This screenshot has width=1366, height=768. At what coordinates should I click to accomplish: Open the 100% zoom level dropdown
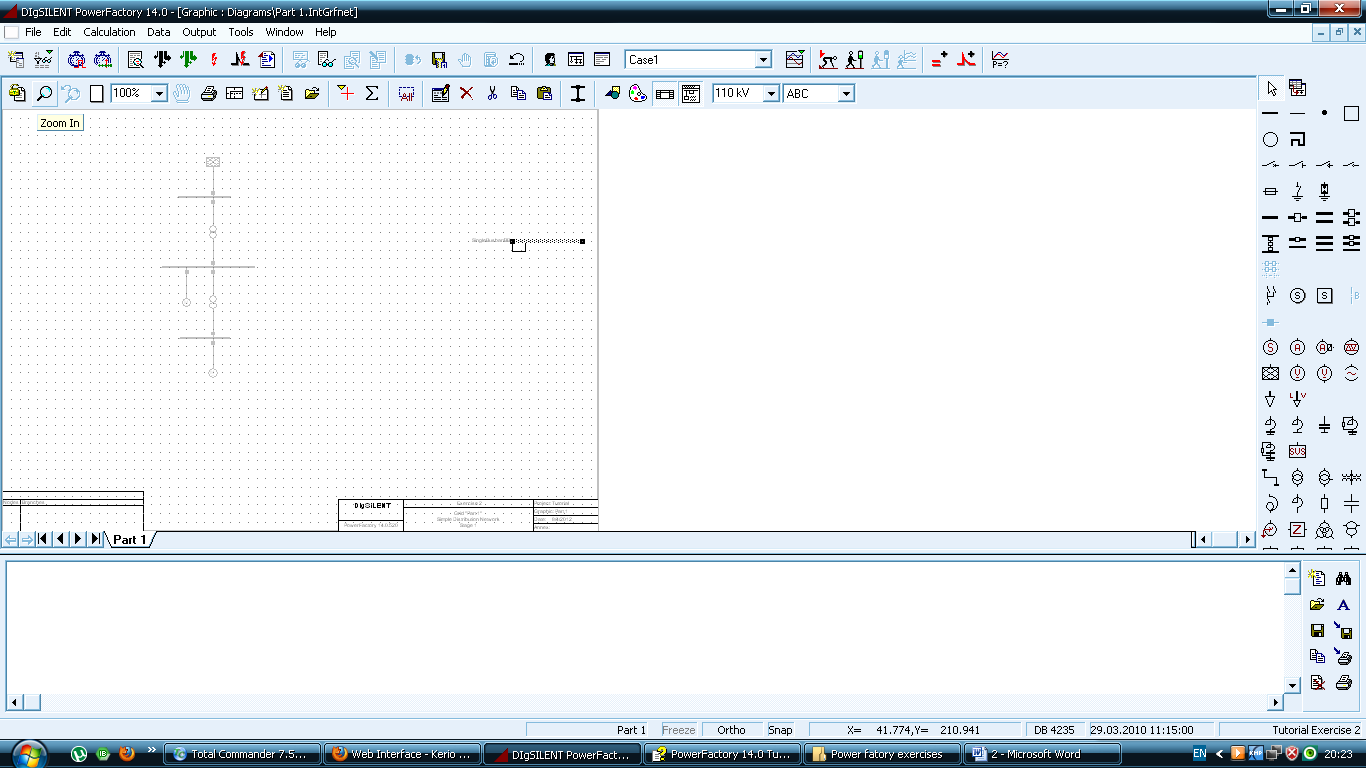(159, 93)
